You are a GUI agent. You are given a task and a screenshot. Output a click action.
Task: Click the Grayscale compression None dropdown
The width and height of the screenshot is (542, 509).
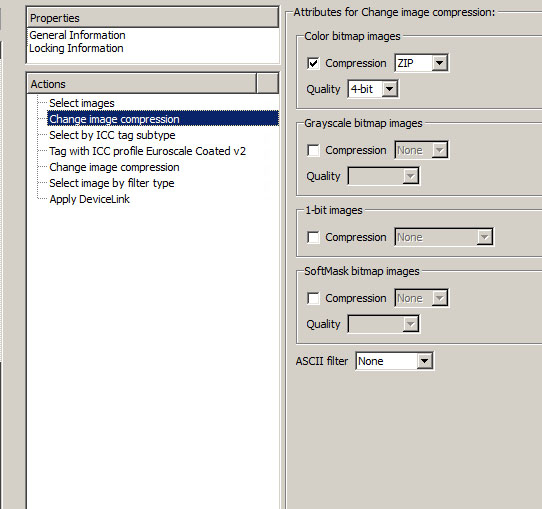(x=421, y=150)
